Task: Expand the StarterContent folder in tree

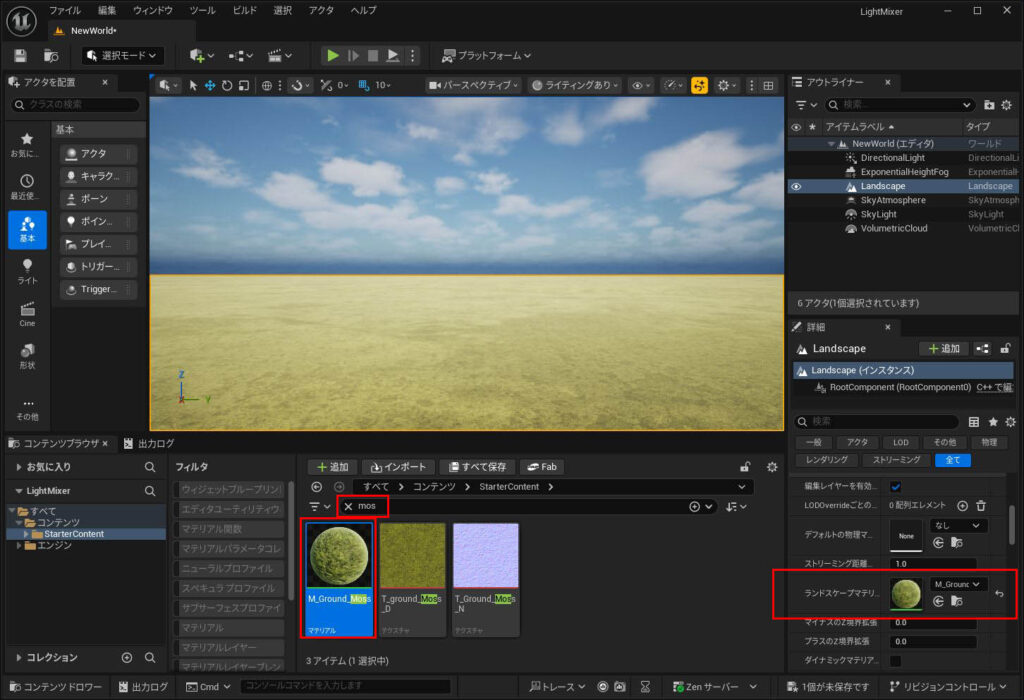Action: 25,534
